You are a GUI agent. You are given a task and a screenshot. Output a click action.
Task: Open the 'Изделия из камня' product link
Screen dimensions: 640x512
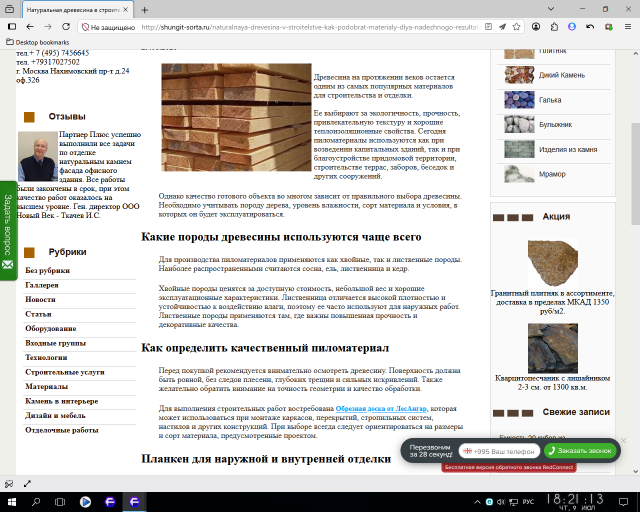pyautogui.click(x=568, y=149)
